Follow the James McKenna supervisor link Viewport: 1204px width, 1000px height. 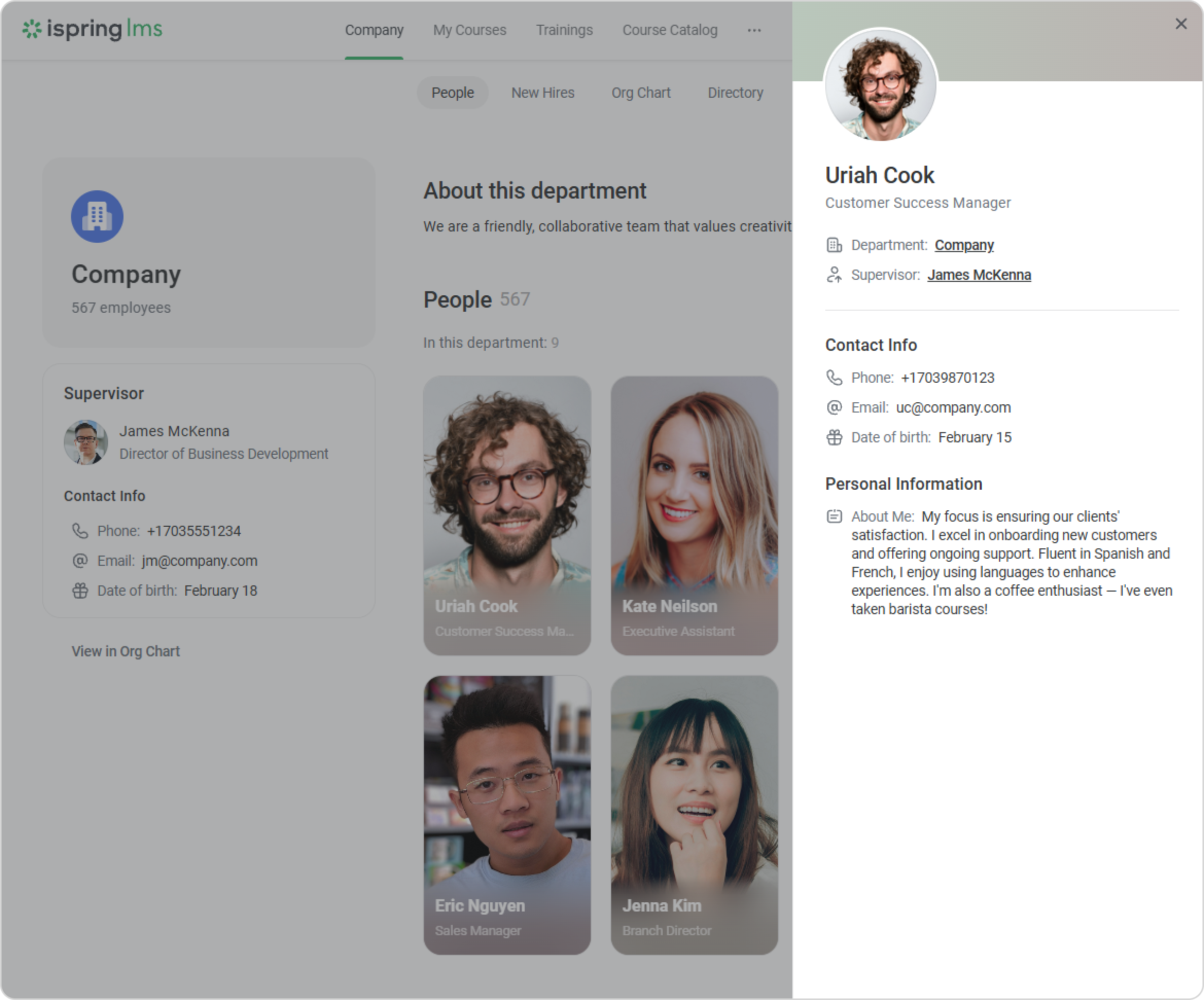point(979,275)
